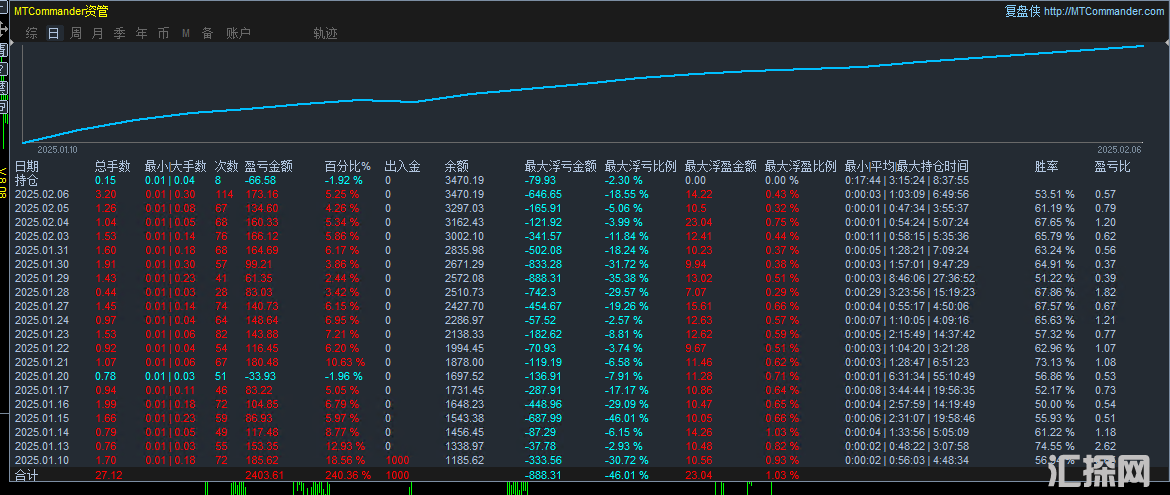Click the 1000 deposit in 2025.01.10 row
1170x495 pixels.
tap(396, 461)
